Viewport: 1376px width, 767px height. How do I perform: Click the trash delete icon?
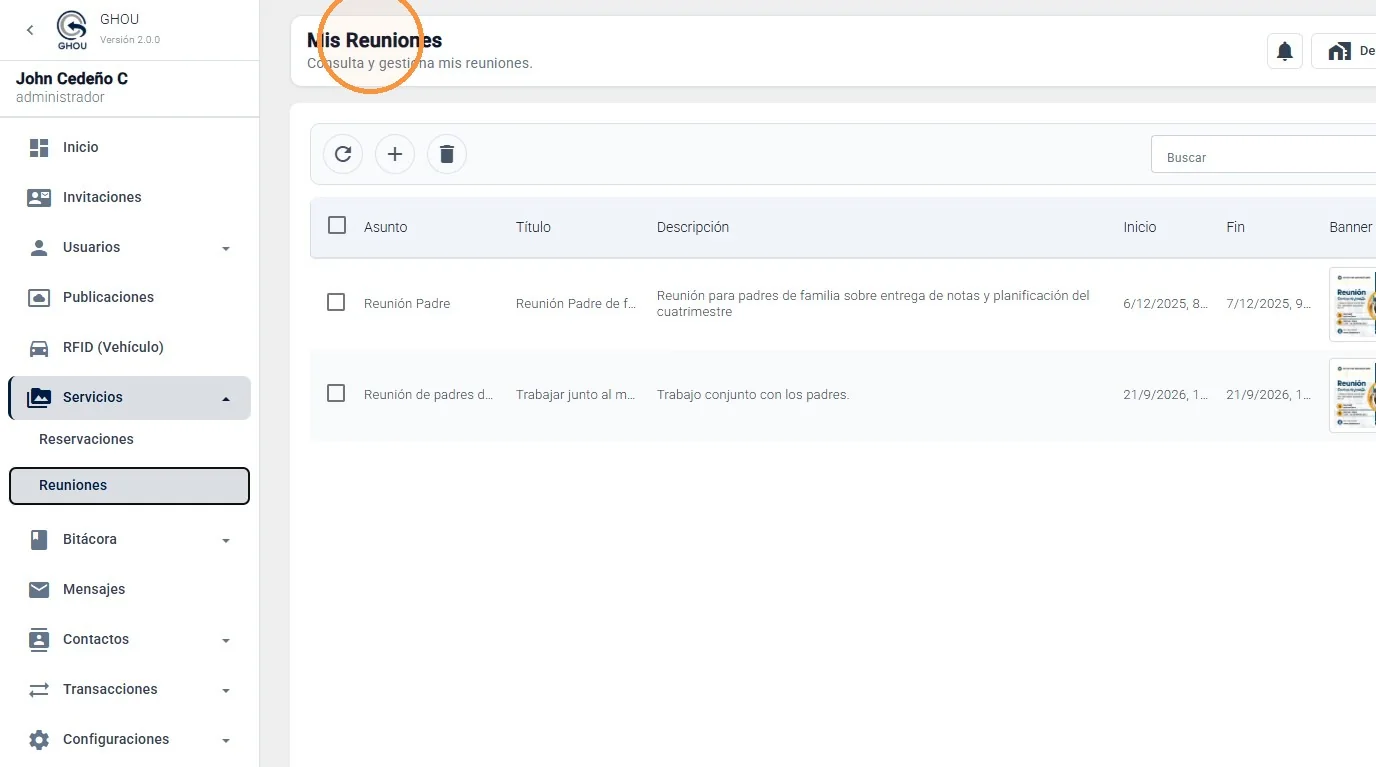click(x=447, y=154)
